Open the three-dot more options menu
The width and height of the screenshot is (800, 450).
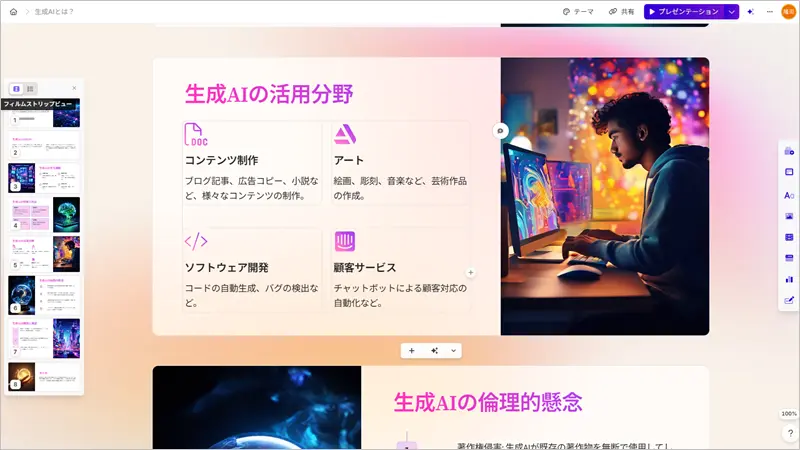coord(768,12)
